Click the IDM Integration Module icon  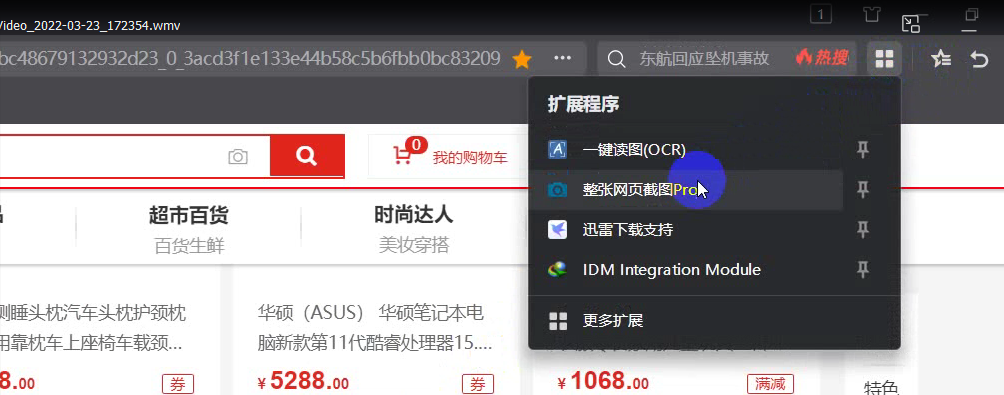pos(558,270)
